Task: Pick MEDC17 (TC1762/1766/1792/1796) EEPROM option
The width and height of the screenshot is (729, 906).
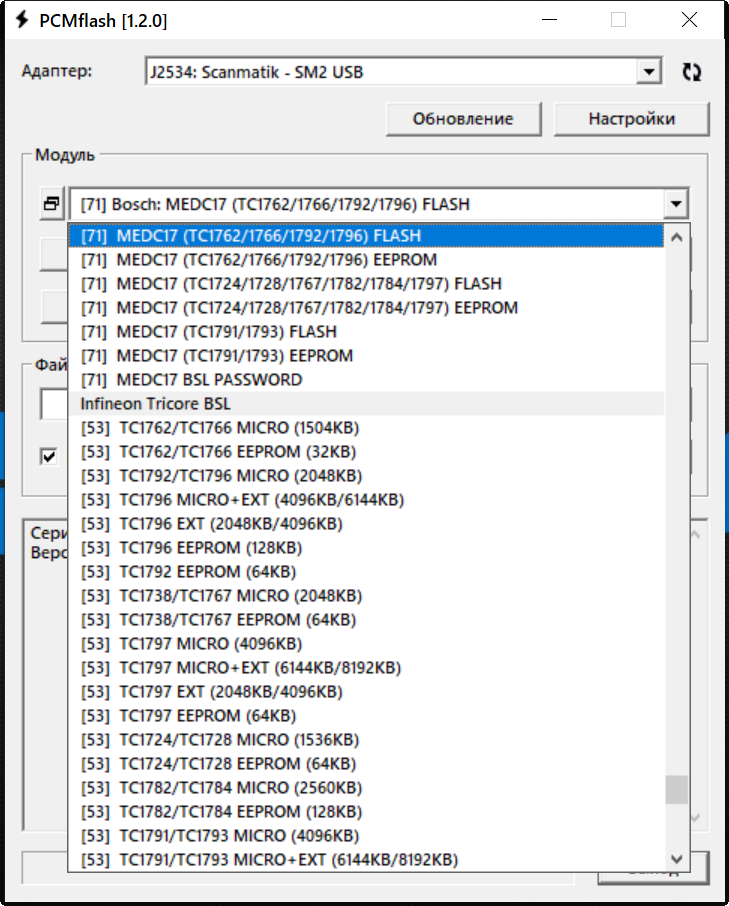Action: [x=276, y=260]
